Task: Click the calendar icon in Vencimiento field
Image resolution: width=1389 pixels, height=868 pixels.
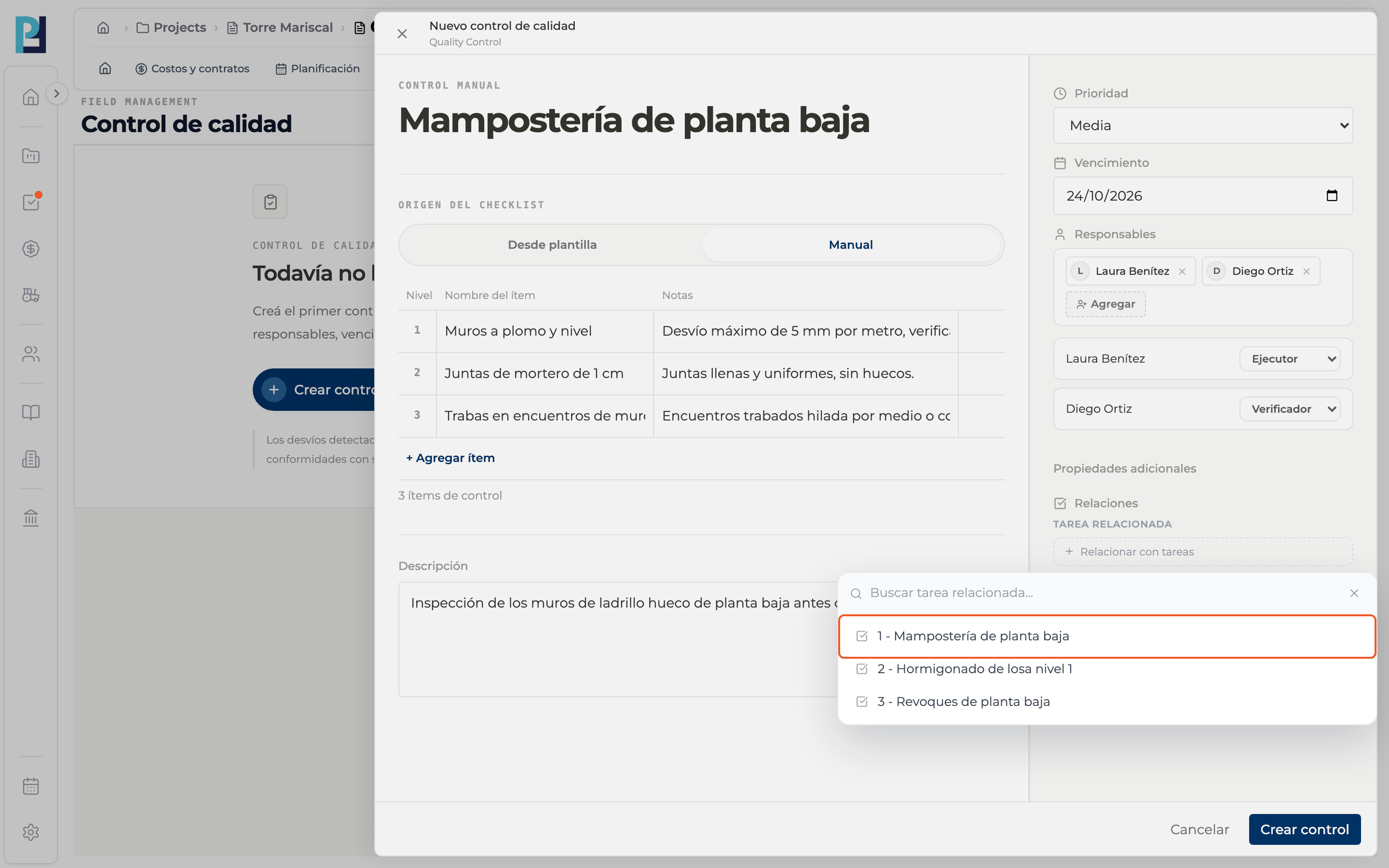Action: pyautogui.click(x=1332, y=196)
